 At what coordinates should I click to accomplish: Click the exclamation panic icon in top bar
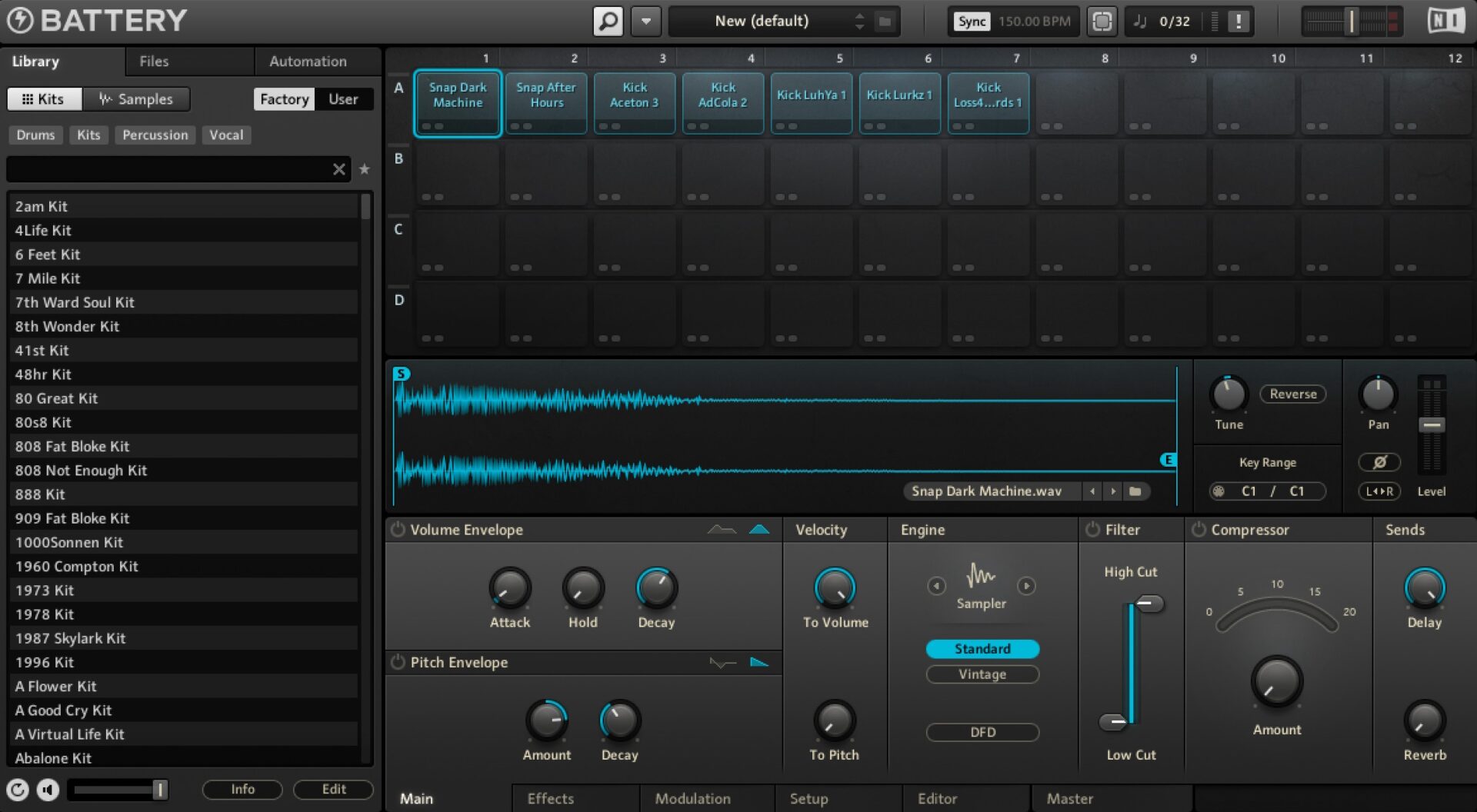tap(1237, 21)
